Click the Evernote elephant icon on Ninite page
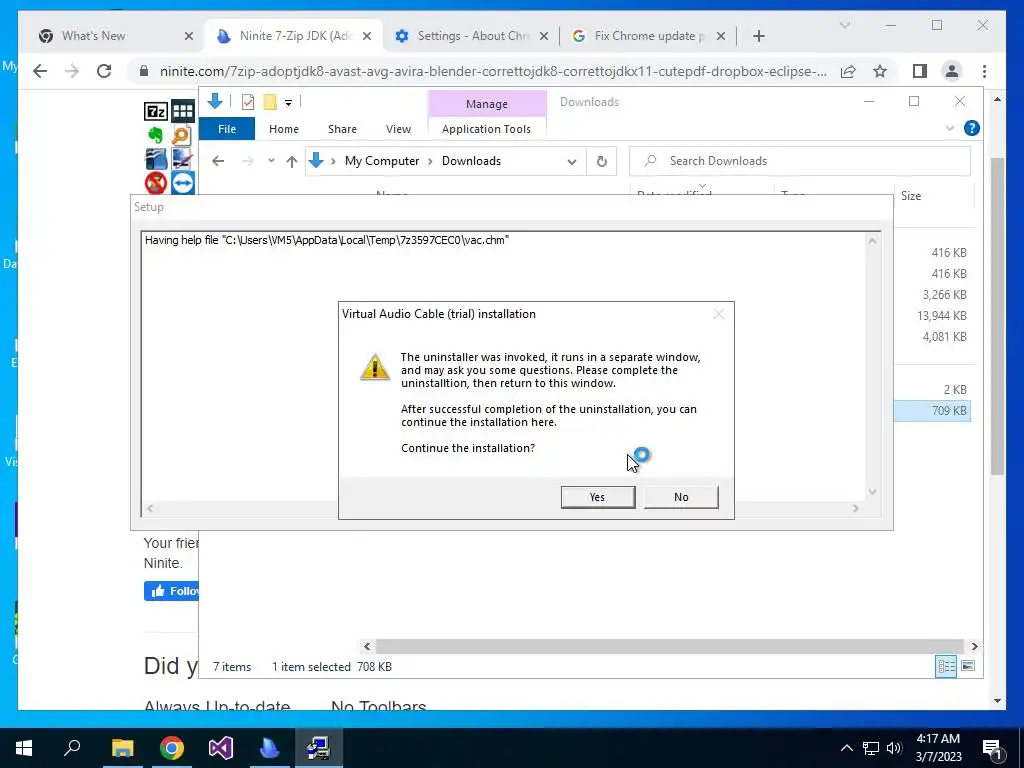The height and width of the screenshot is (768, 1024). pos(155,135)
